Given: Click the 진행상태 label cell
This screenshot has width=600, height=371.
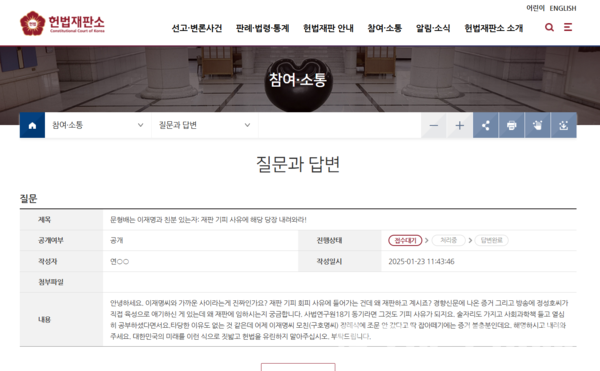Looking at the screenshot, I should pyautogui.click(x=329, y=240).
